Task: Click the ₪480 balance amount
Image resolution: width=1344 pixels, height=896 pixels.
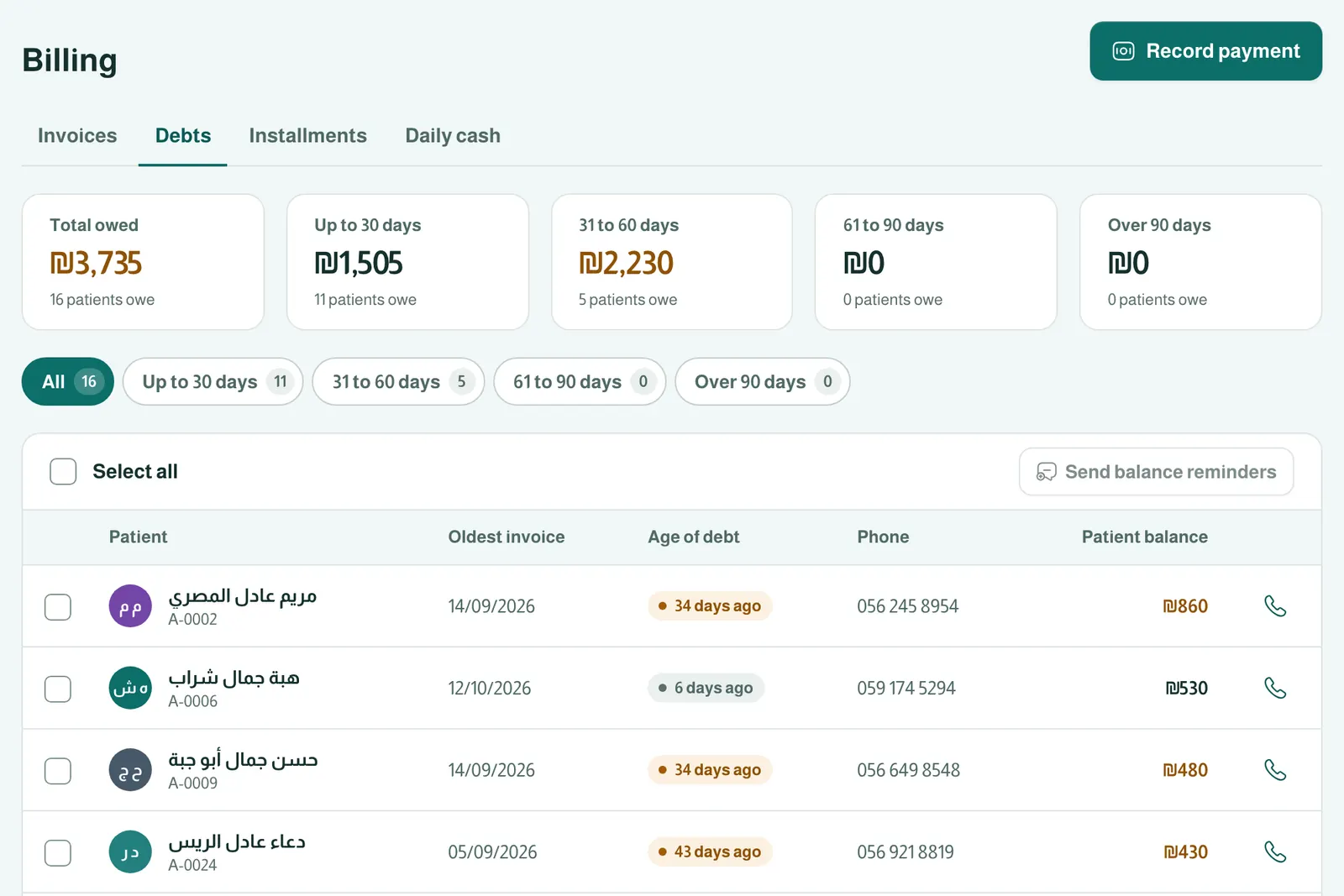Action: pyautogui.click(x=1185, y=770)
